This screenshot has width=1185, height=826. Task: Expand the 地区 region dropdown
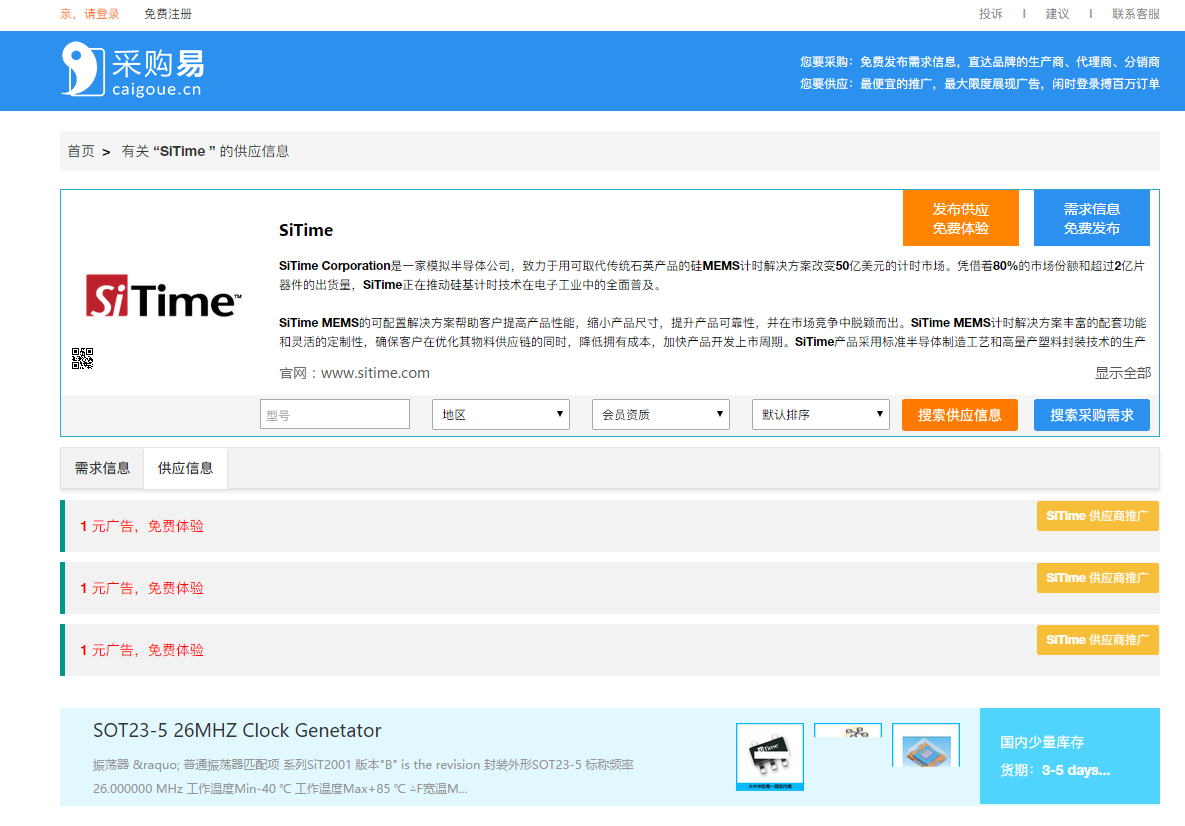point(500,414)
